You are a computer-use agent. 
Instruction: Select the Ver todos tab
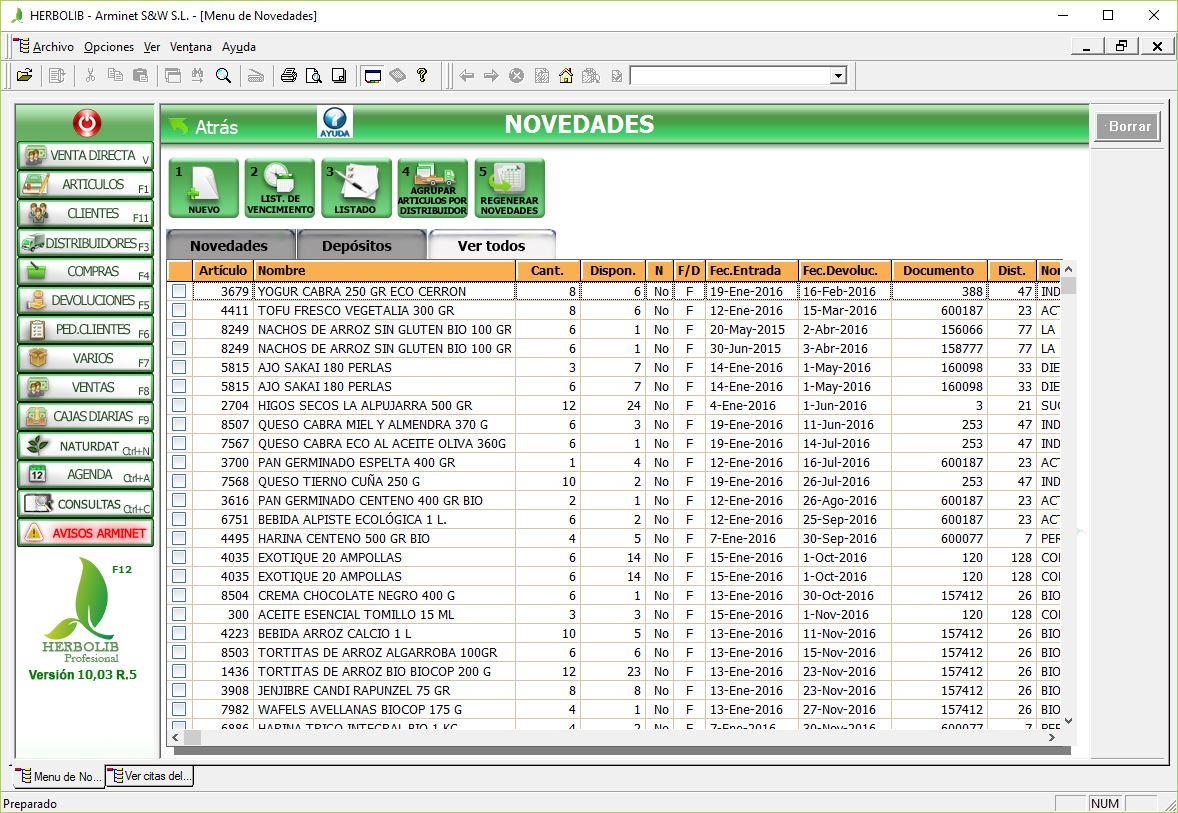click(492, 246)
